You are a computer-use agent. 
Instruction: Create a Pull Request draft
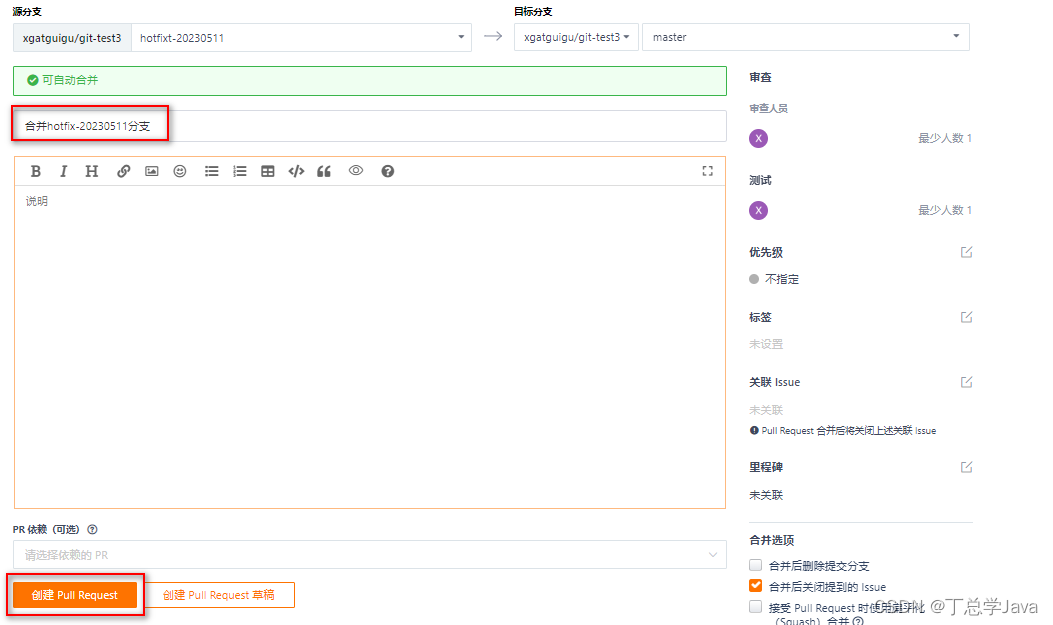point(221,594)
